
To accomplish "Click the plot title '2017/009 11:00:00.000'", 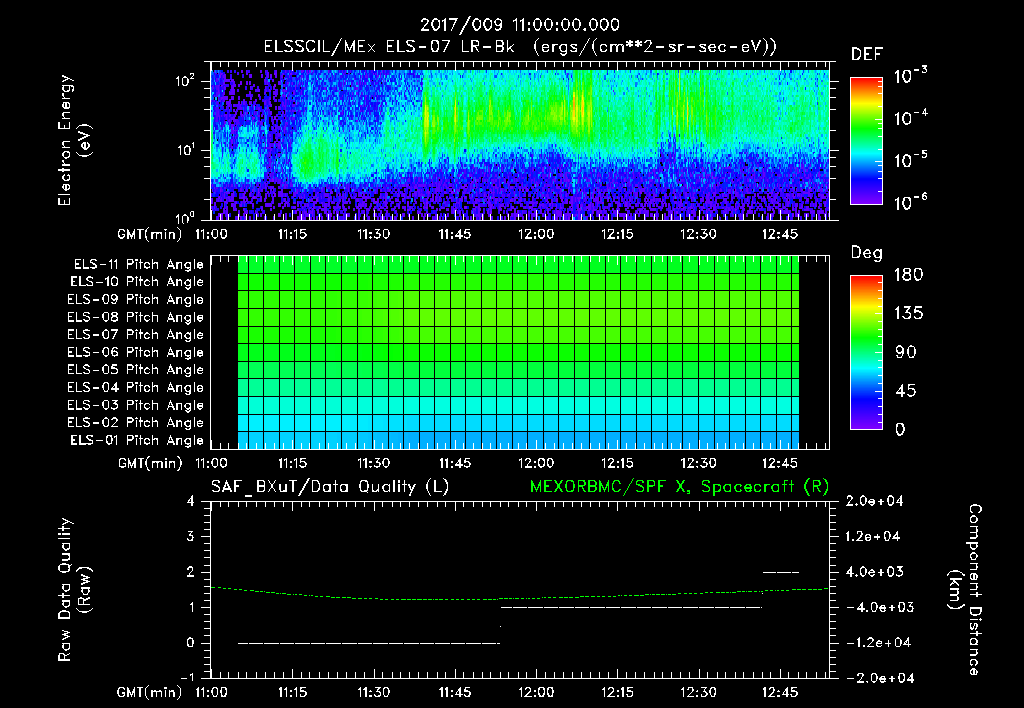I will click(519, 25).
